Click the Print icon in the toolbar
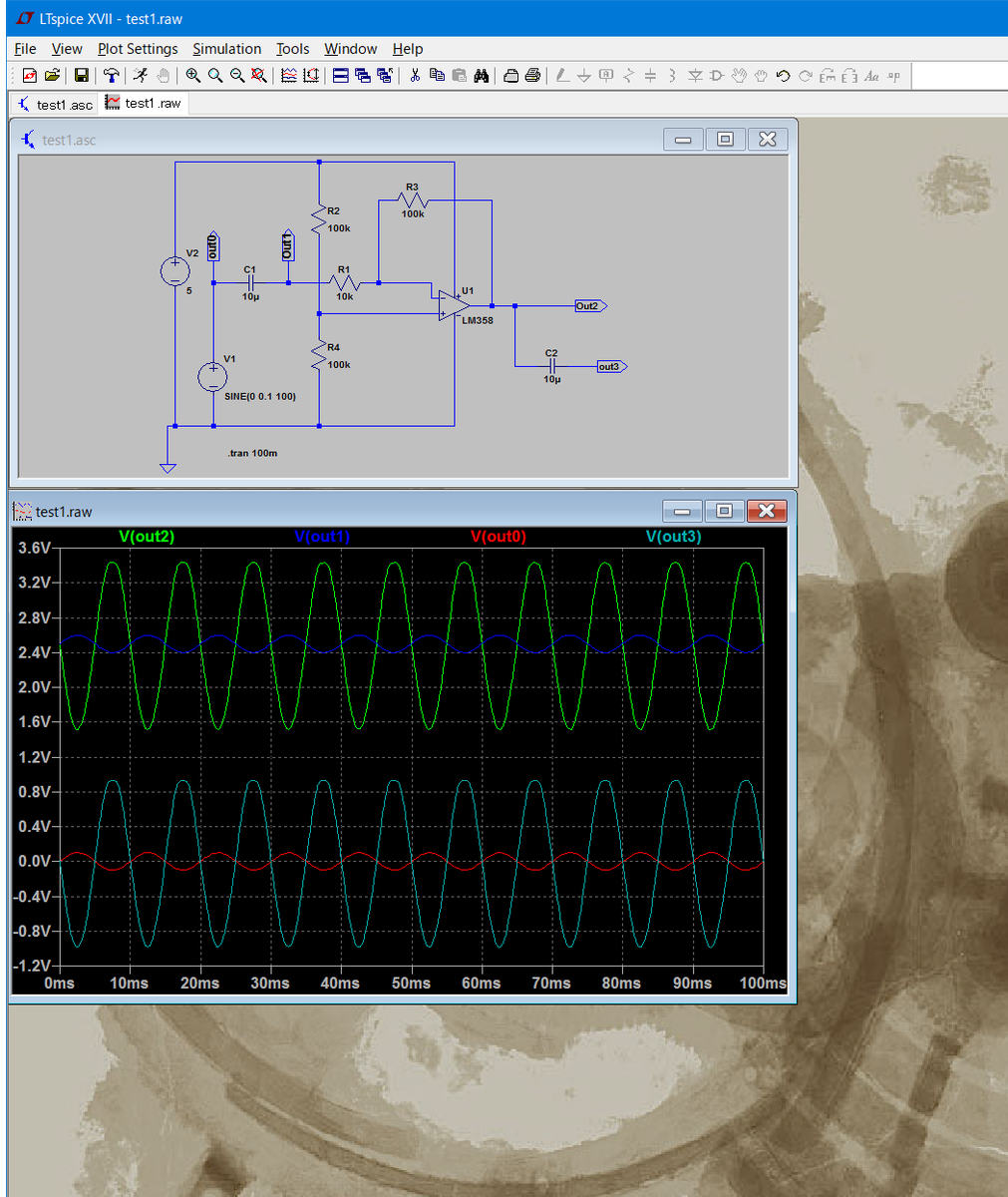 pyautogui.click(x=532, y=75)
